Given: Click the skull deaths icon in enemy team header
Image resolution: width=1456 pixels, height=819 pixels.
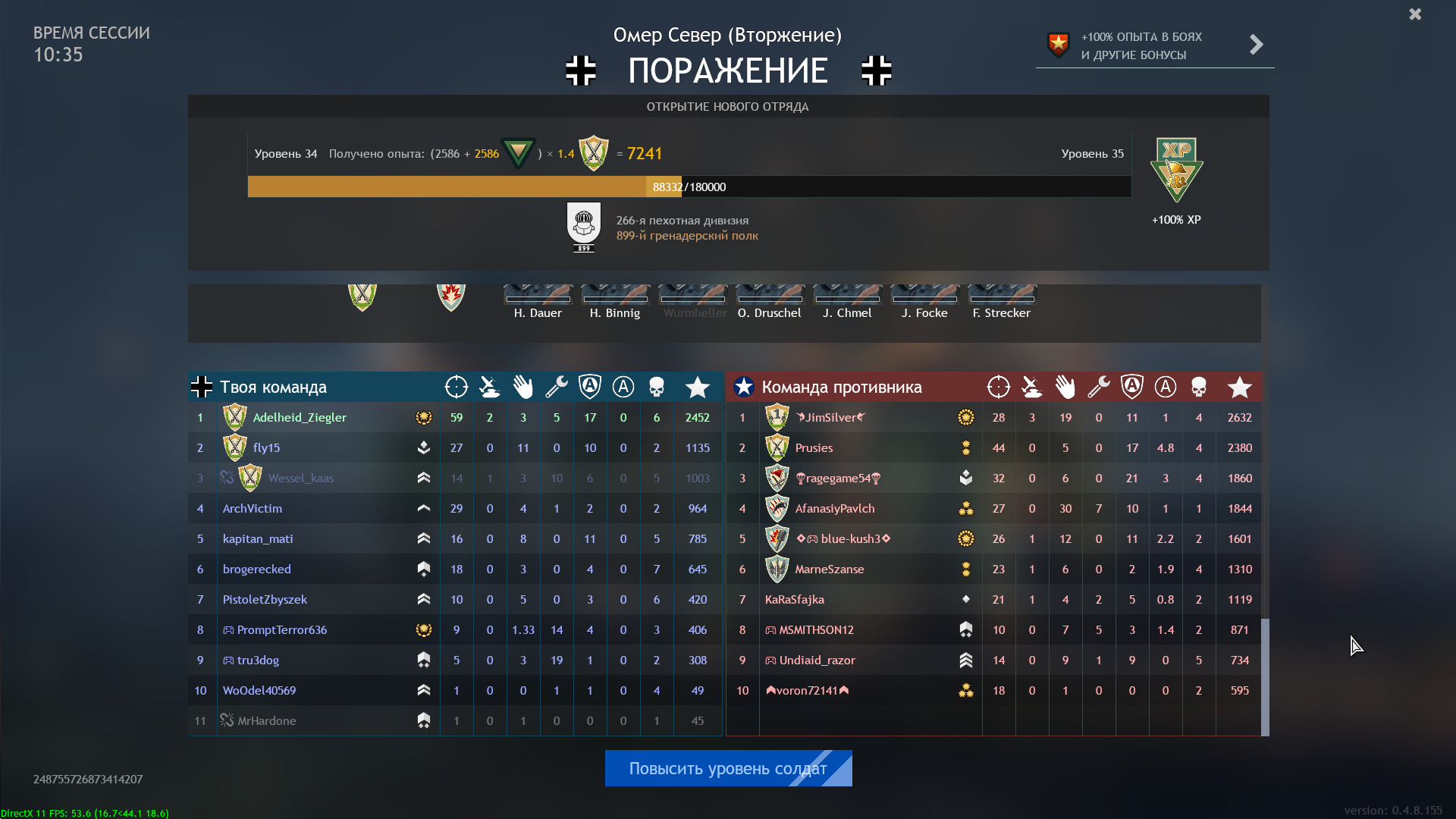Looking at the screenshot, I should 1199,388.
